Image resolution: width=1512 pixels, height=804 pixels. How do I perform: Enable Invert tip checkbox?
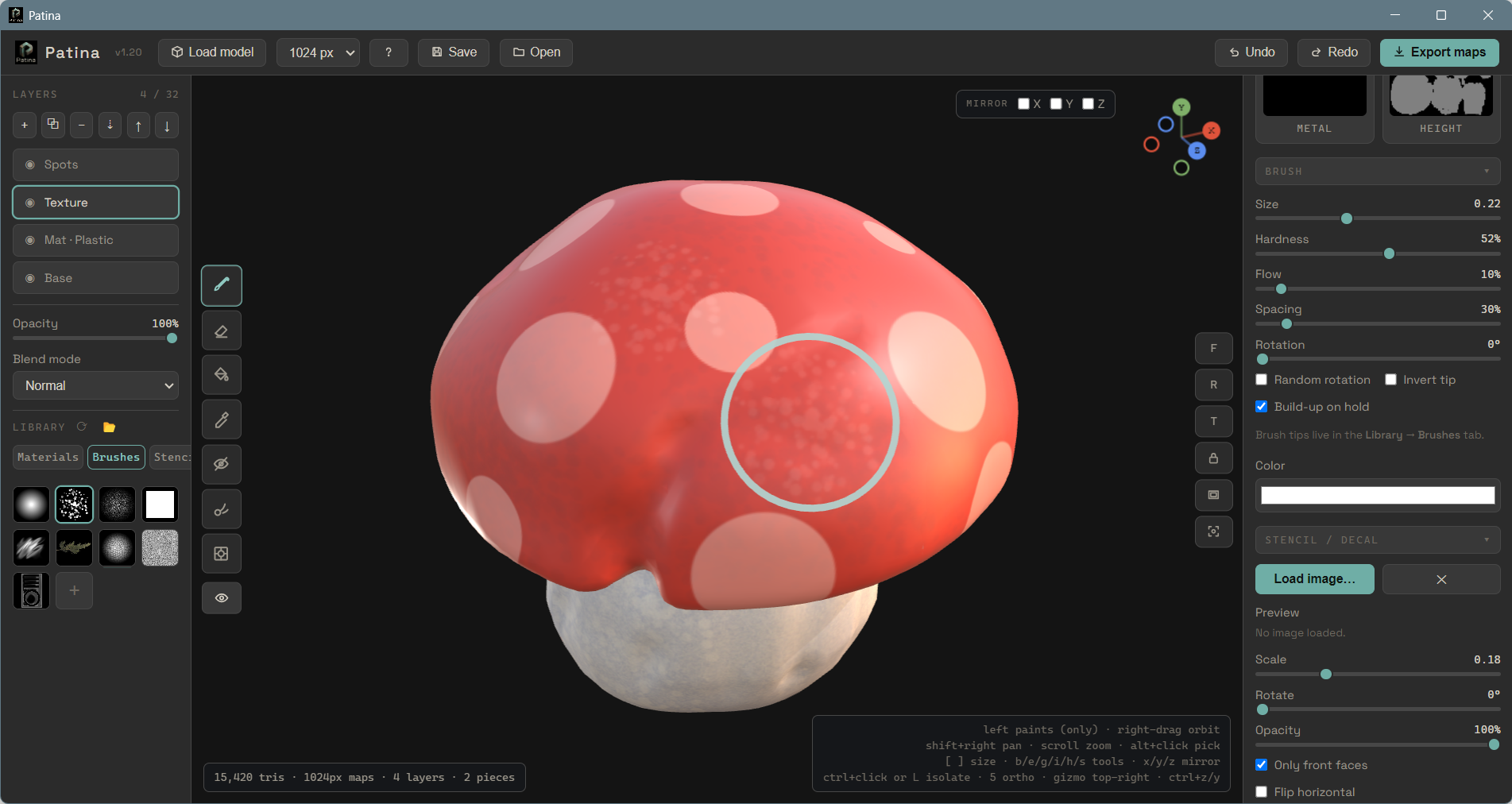[x=1390, y=380]
